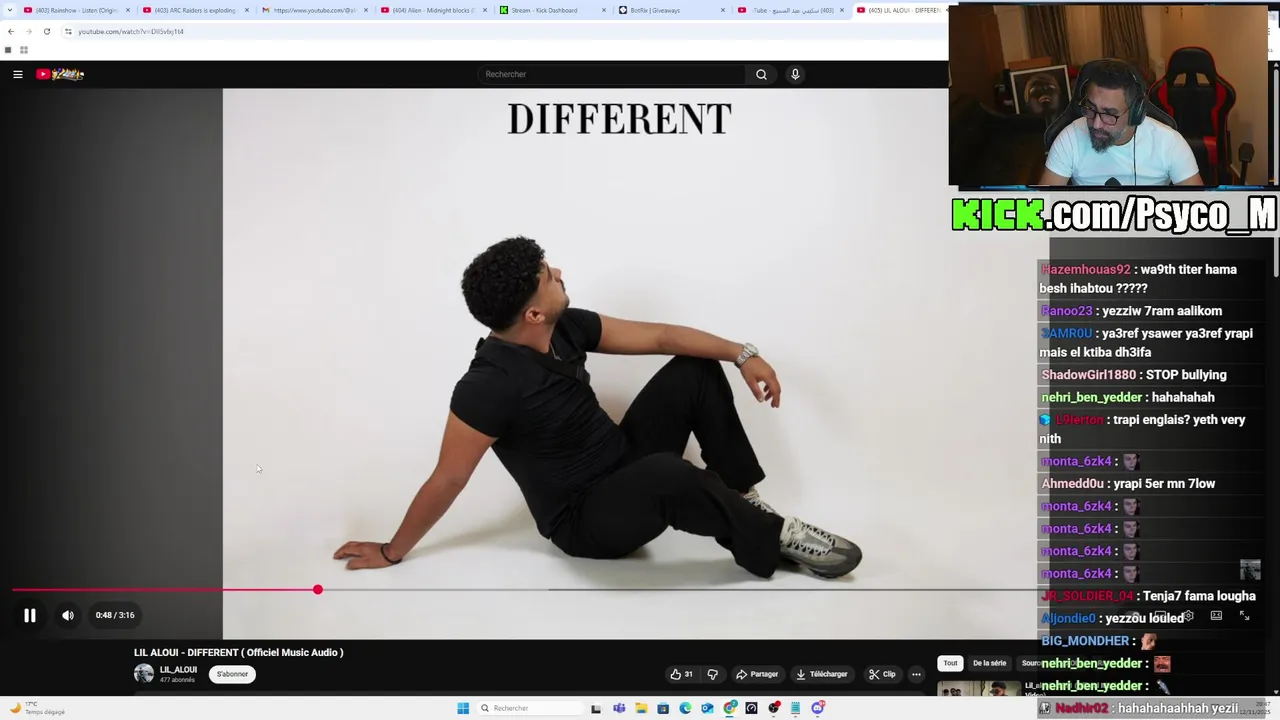The width and height of the screenshot is (1280, 720).
Task: Open LIL_ALOUI channel avatar
Action: pos(144,674)
